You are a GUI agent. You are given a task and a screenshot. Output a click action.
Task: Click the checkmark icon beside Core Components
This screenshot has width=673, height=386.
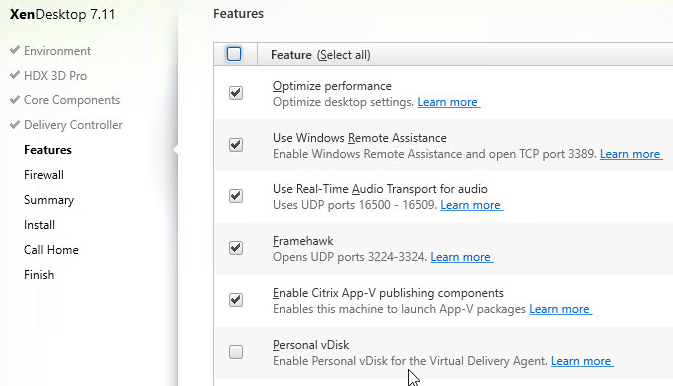click(15, 99)
